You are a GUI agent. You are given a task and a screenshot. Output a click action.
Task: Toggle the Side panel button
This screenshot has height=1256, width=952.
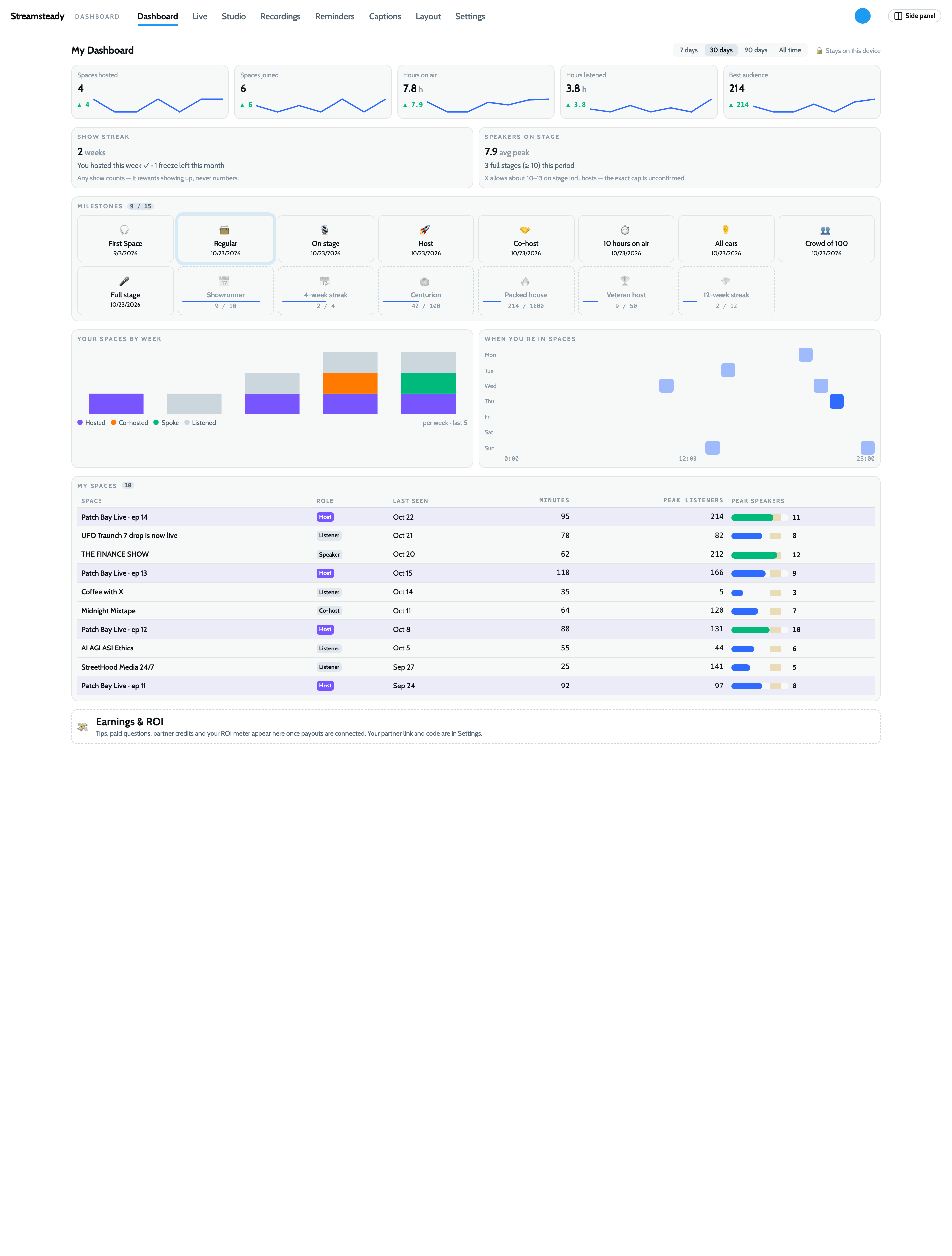coord(914,16)
